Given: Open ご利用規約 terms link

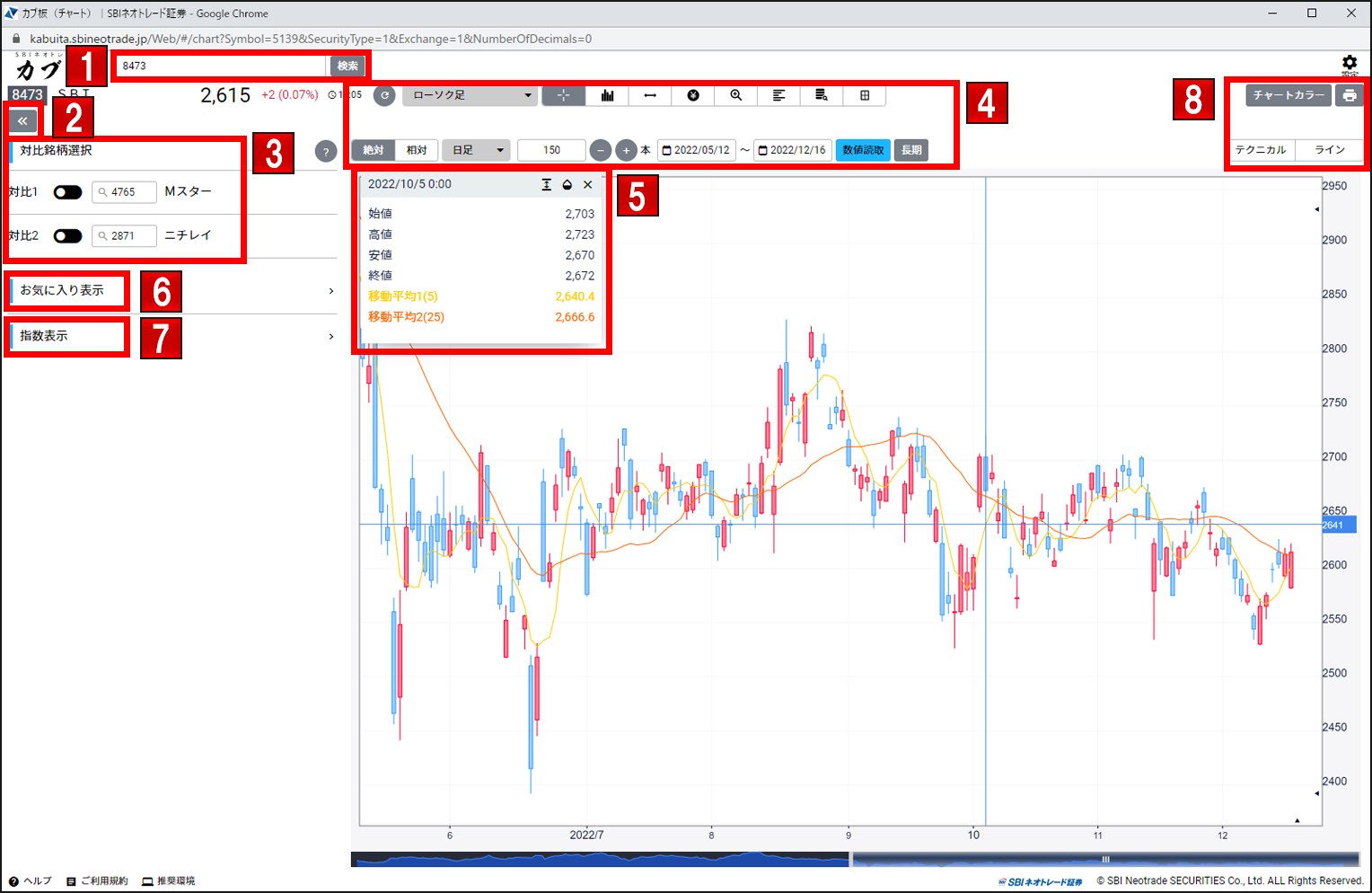Looking at the screenshot, I should coord(98,881).
